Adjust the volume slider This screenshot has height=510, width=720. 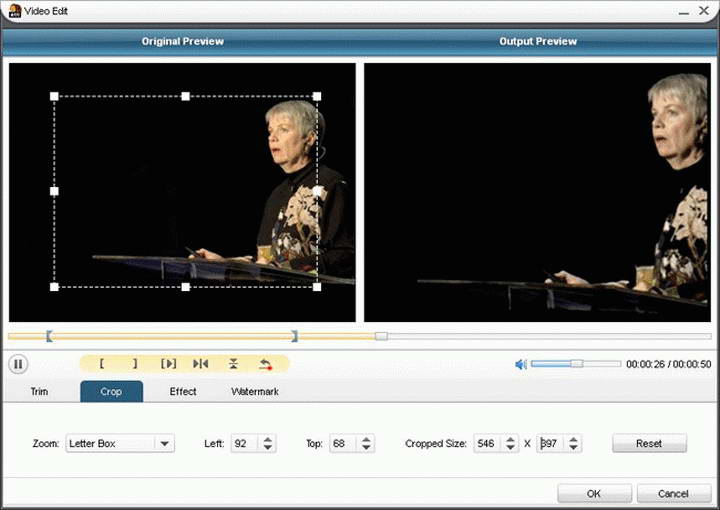pos(576,364)
